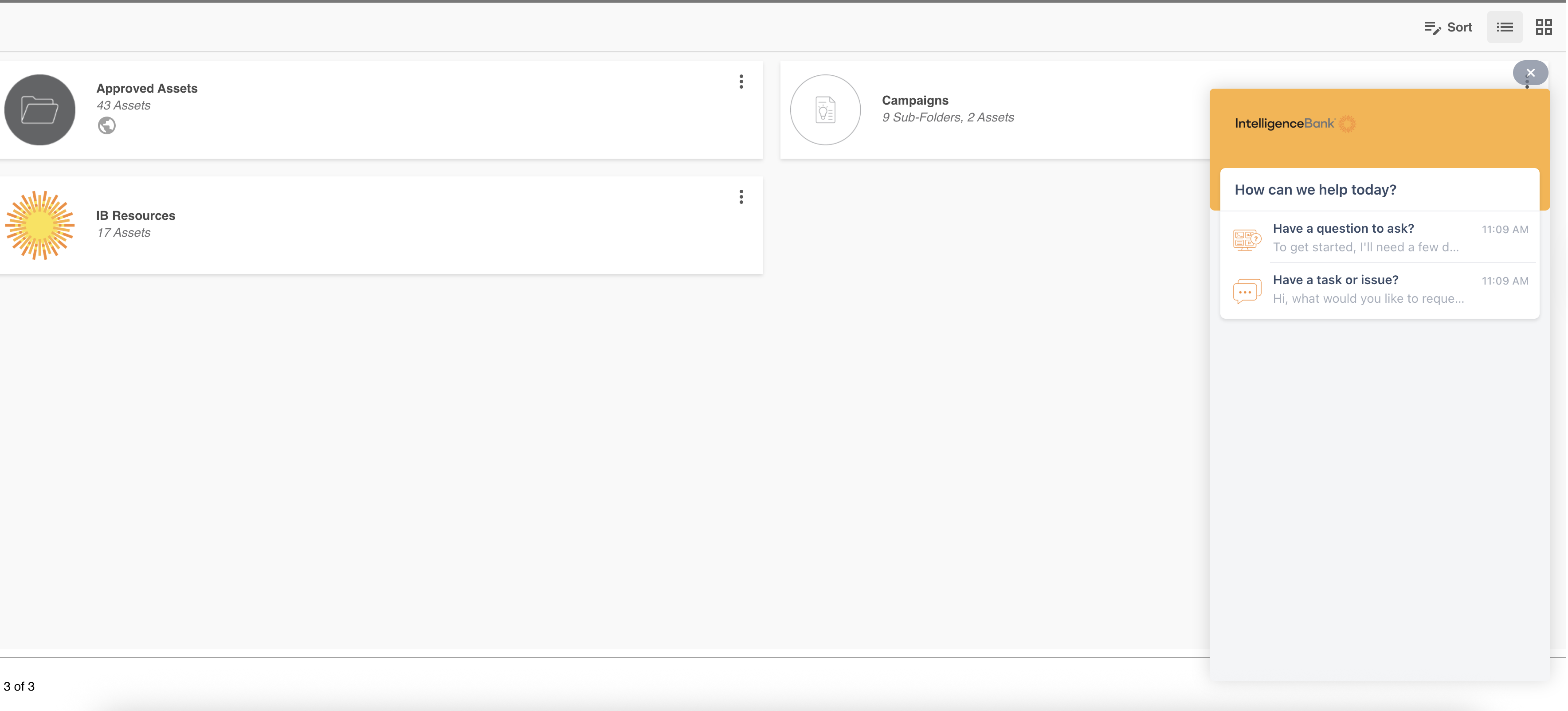Click the "9 Sub-Folders, 2 Assets" subtitle
1568x711 pixels.
point(948,117)
